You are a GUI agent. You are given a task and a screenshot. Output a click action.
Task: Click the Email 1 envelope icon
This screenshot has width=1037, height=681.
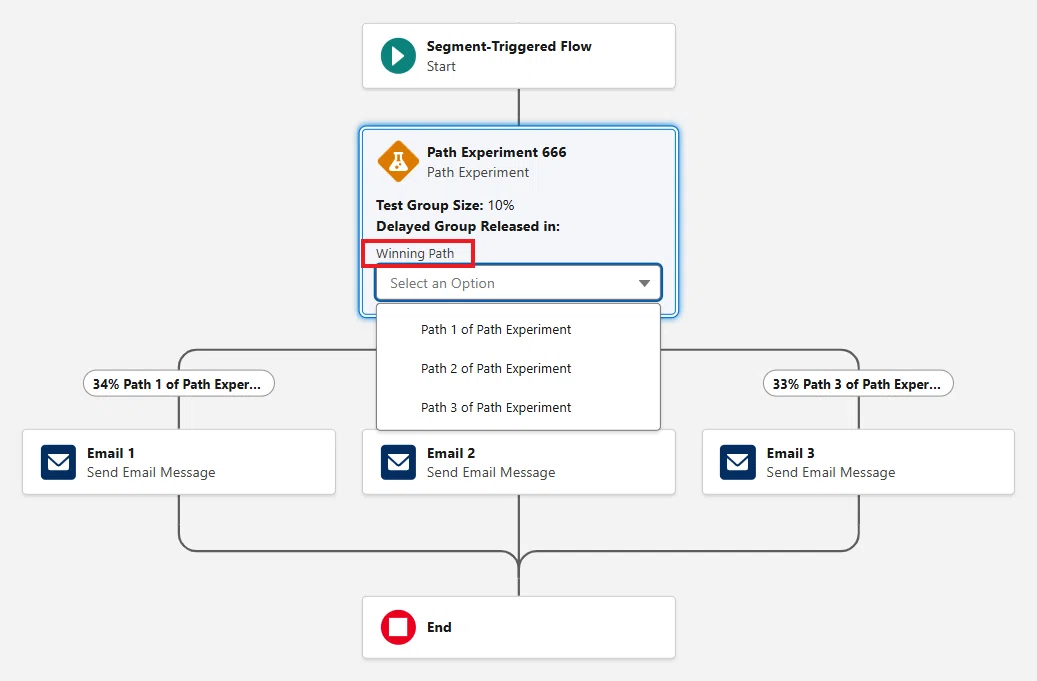58,462
